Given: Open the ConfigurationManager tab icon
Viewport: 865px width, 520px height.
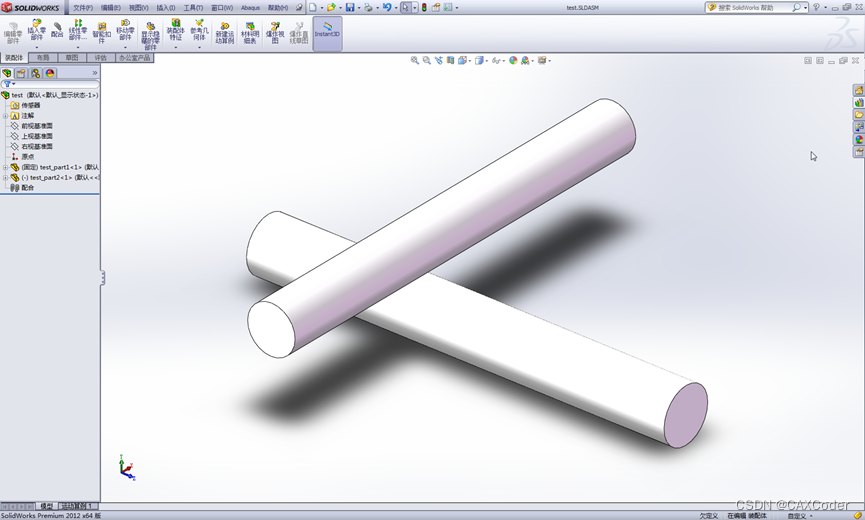Looking at the screenshot, I should click(x=36, y=73).
